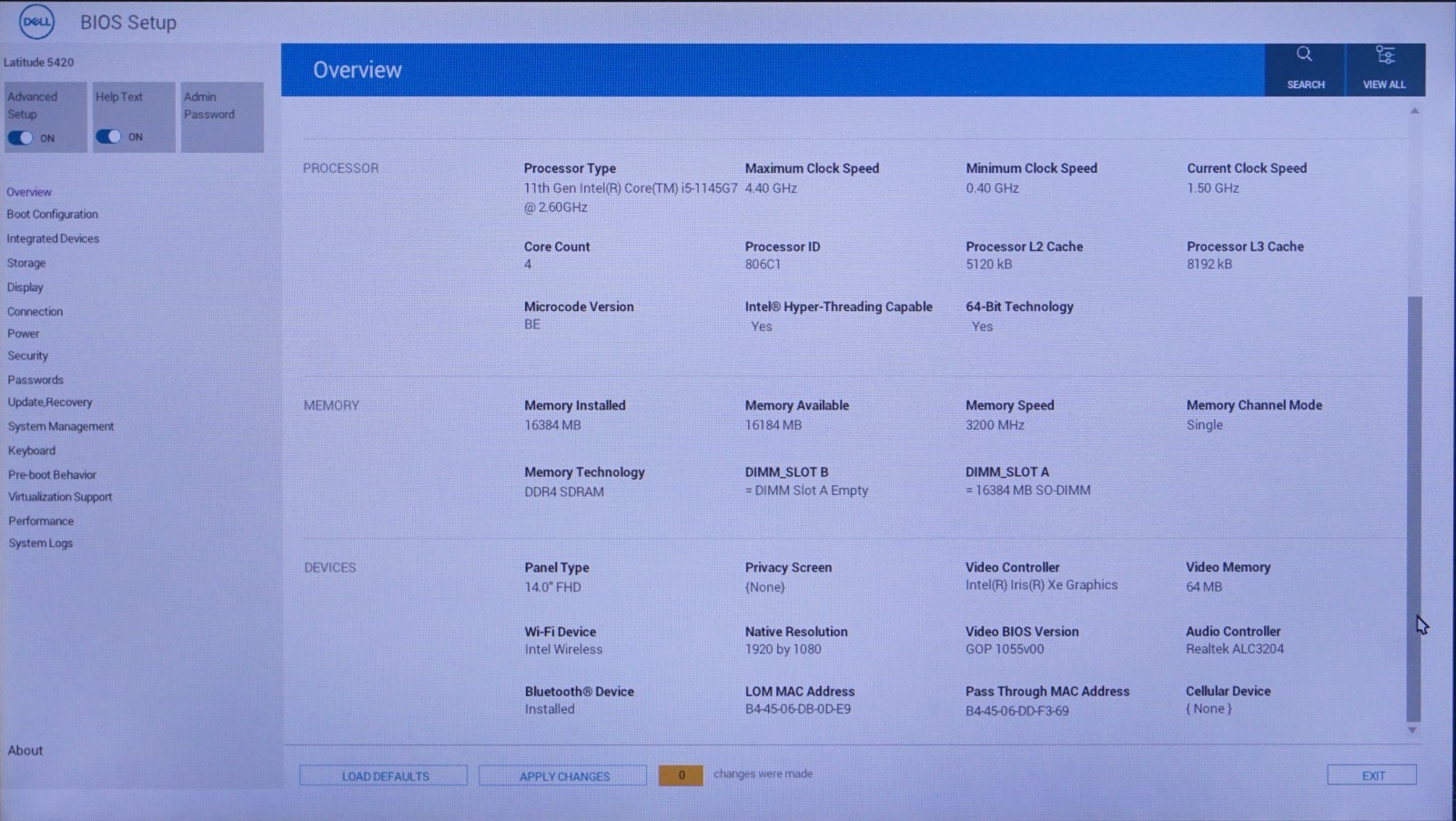Open the Passwords page
This screenshot has width=1456, height=821.
pos(35,380)
